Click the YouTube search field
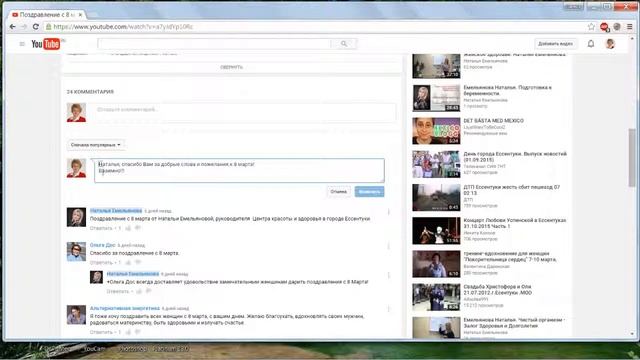 pyautogui.click(x=214, y=44)
